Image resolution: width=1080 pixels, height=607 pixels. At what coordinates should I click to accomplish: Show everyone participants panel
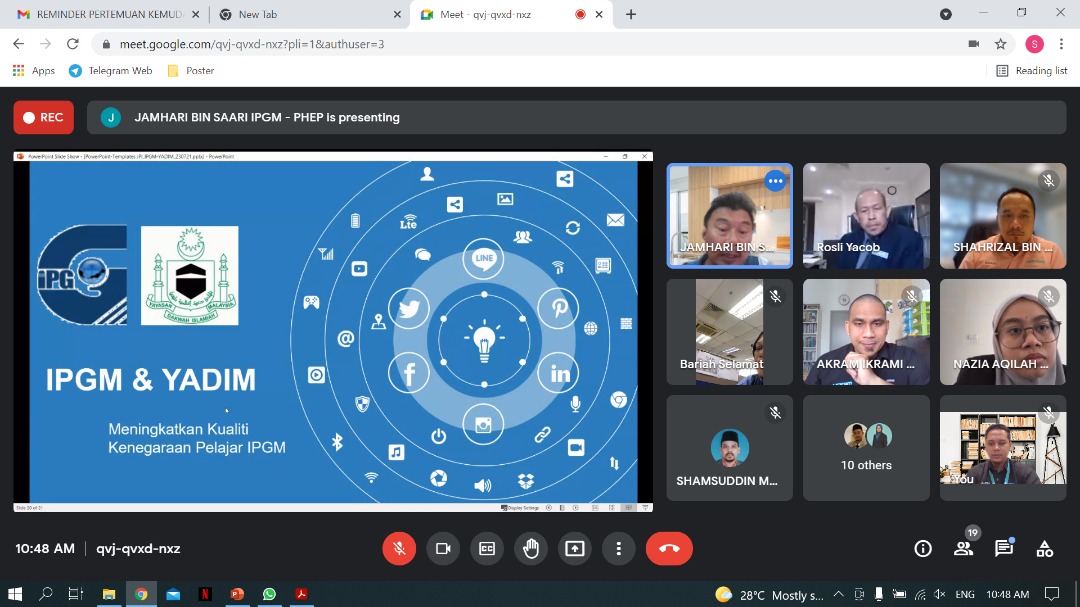point(964,548)
